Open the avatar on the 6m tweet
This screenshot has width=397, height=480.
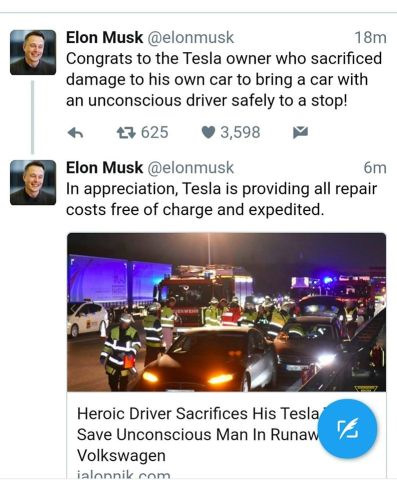coord(33,182)
